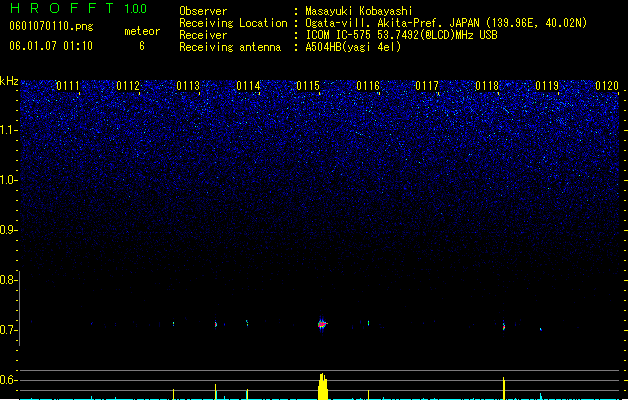Click the 0113 time marker label
The width and height of the screenshot is (629, 400).
[x=188, y=86]
